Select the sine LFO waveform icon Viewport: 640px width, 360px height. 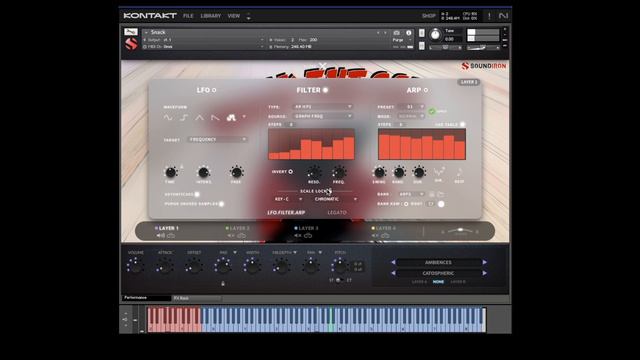point(168,118)
